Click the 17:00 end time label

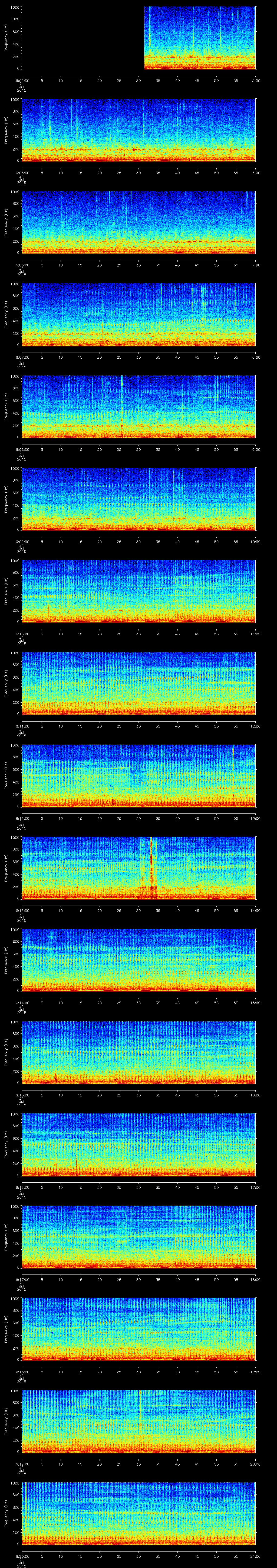point(255,1187)
